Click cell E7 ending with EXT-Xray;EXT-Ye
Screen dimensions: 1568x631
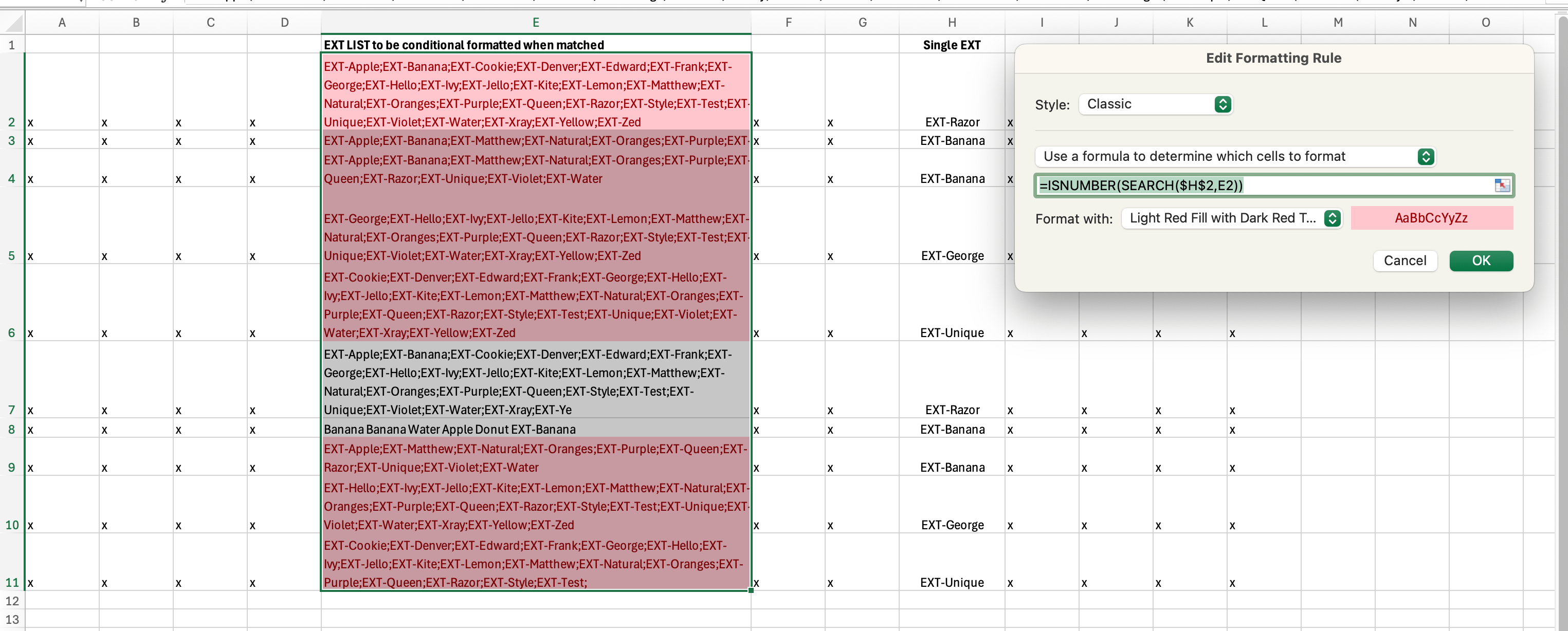(536, 380)
